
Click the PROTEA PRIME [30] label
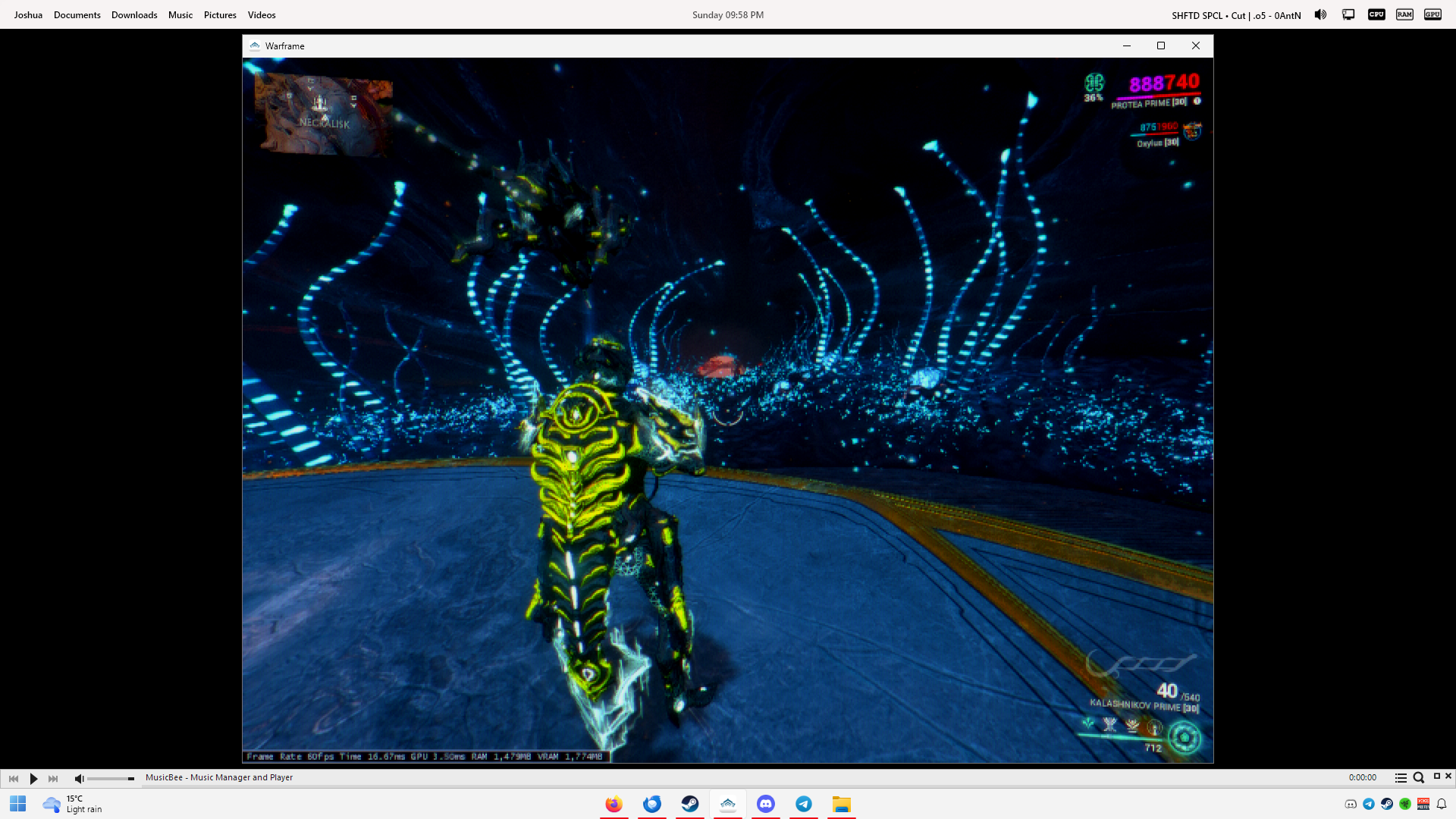tap(1149, 103)
